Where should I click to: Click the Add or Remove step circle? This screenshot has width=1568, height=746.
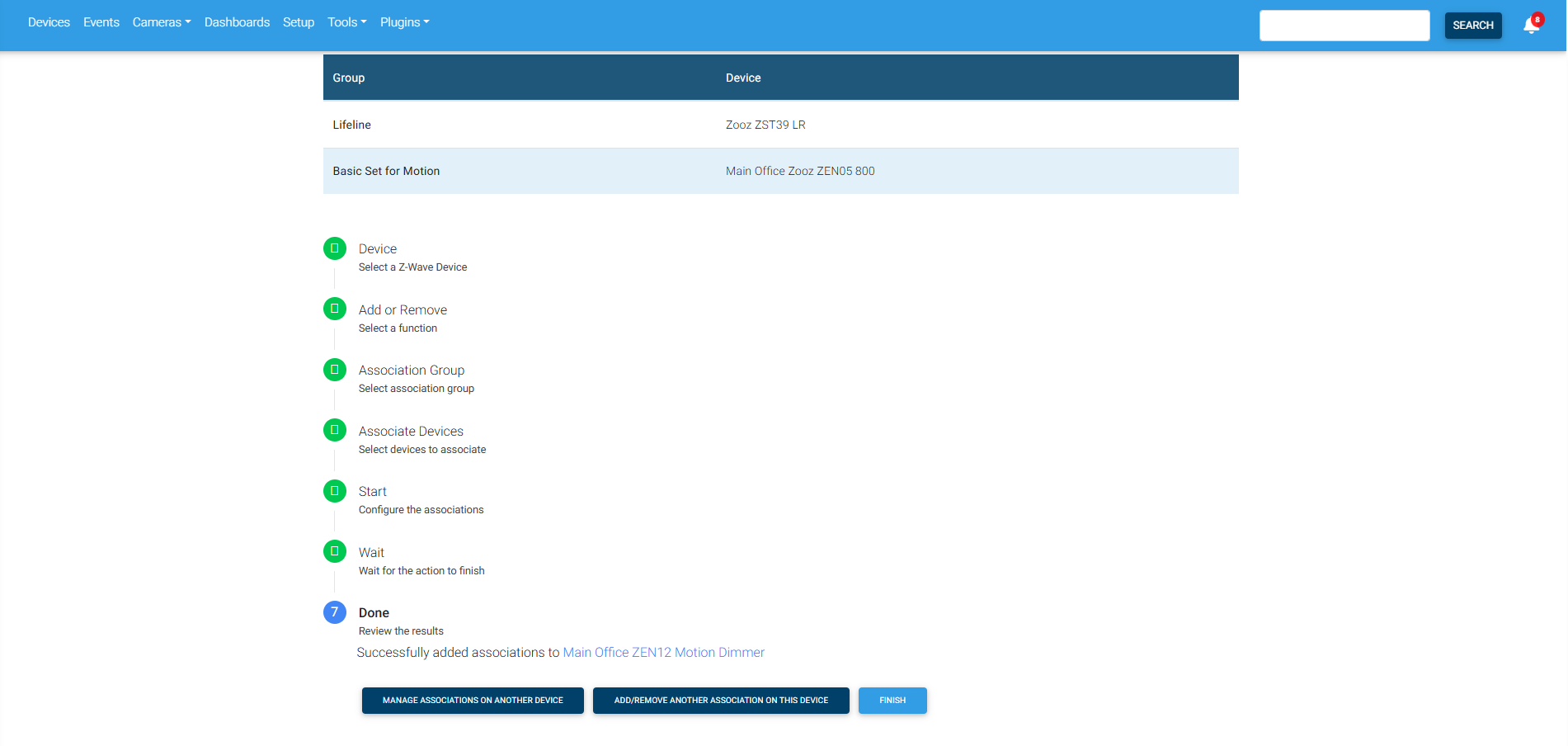(x=335, y=309)
